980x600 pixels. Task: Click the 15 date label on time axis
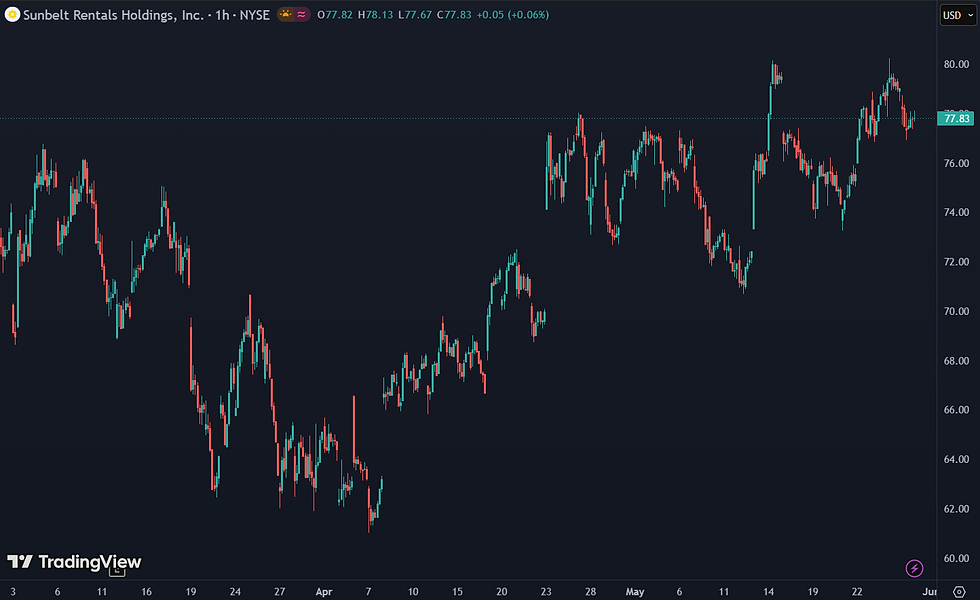pyautogui.click(x=457, y=591)
